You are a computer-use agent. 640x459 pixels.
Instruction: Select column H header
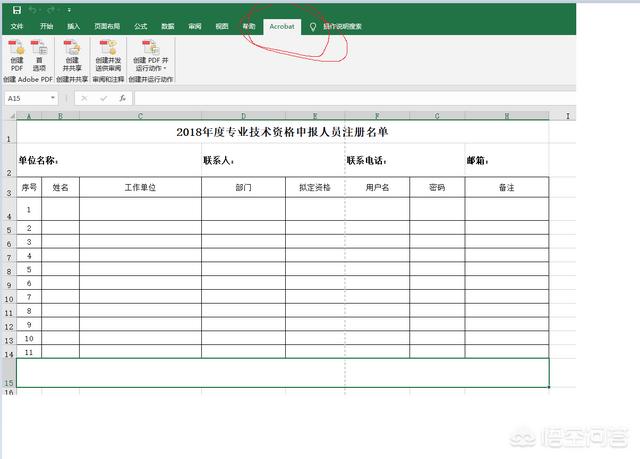[507, 116]
